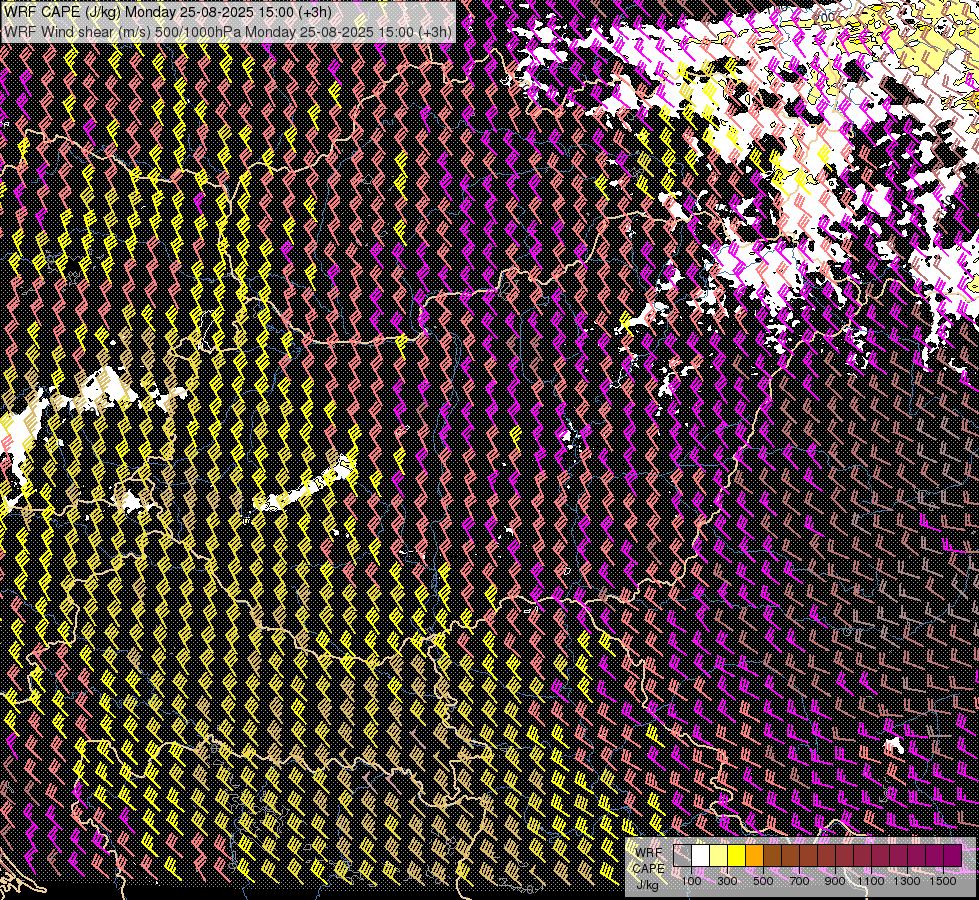The image size is (979, 900).
Task: Click the WRF CAPE title line
Action: [168, 12]
